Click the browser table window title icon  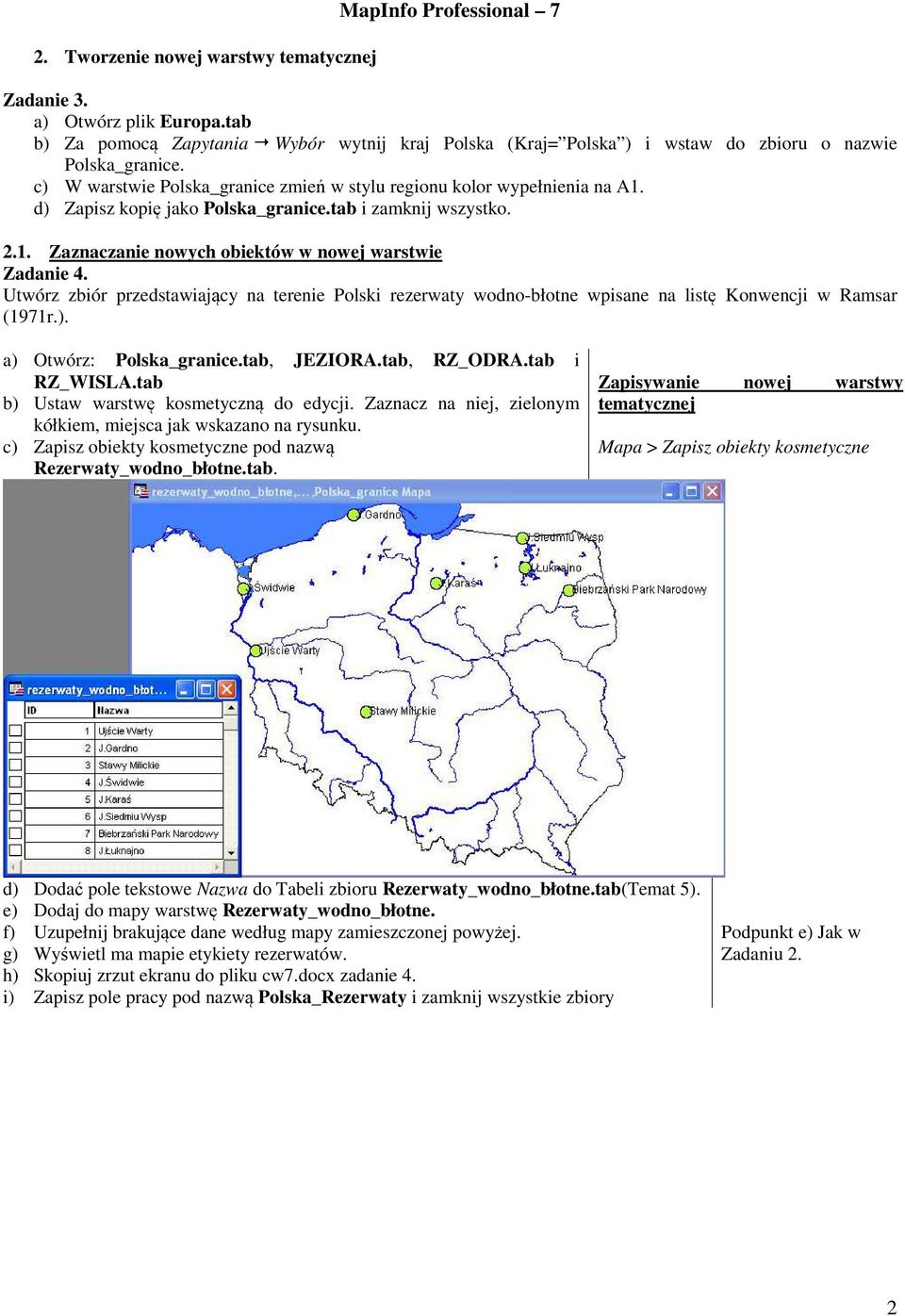point(16,689)
